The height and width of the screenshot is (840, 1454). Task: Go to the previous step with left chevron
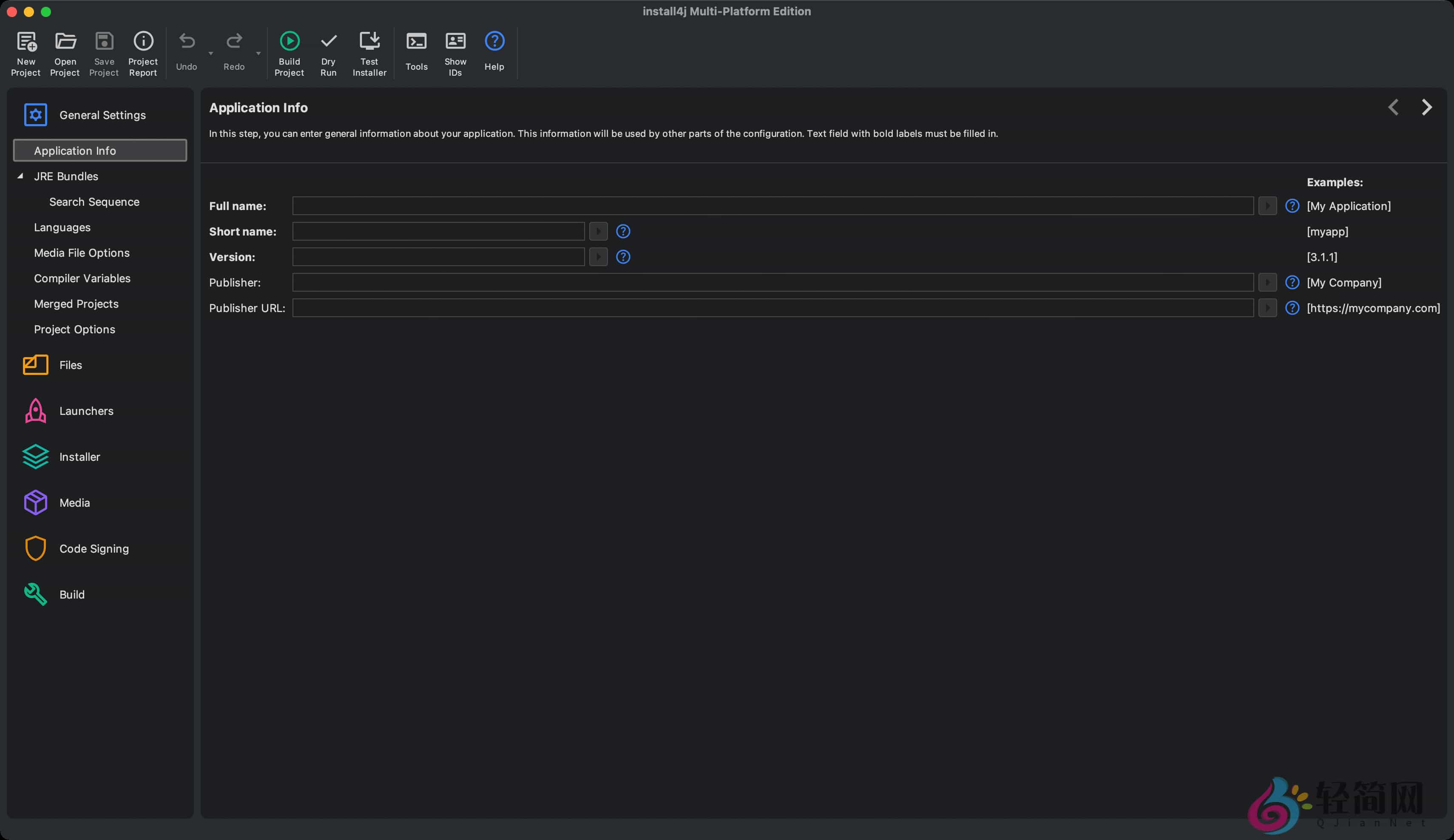tap(1394, 107)
